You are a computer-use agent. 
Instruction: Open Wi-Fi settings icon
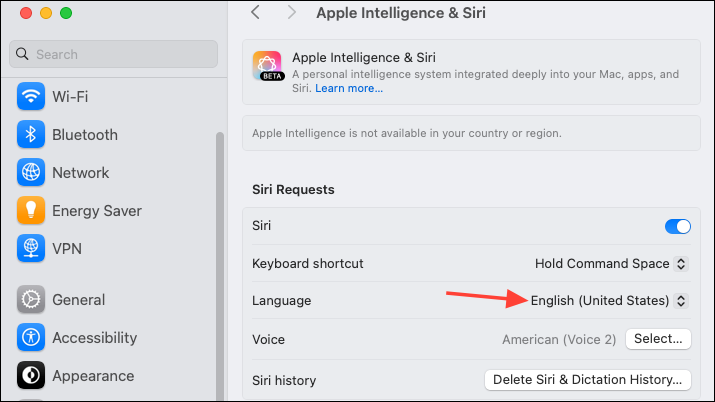click(x=31, y=96)
